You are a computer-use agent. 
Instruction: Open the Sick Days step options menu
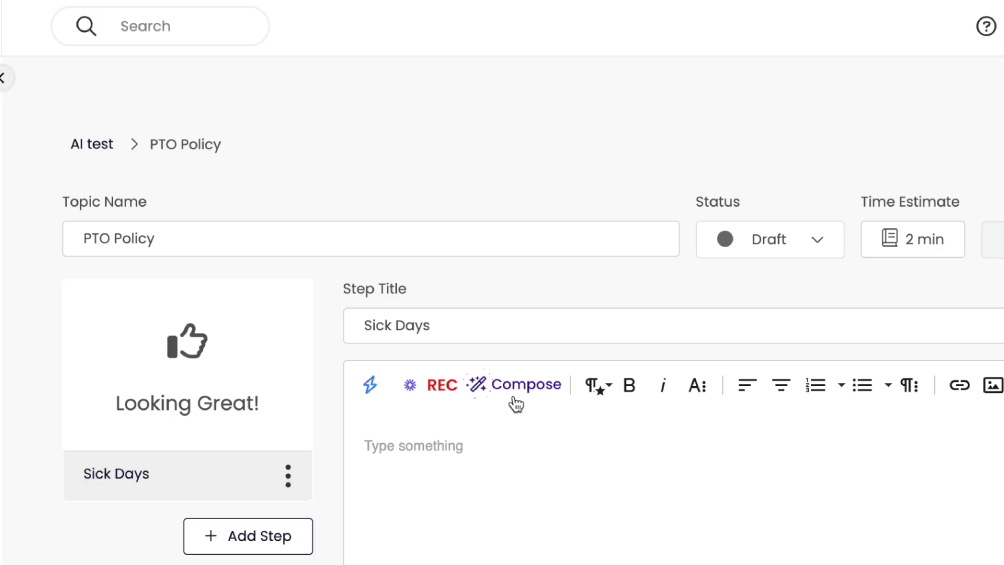(288, 475)
